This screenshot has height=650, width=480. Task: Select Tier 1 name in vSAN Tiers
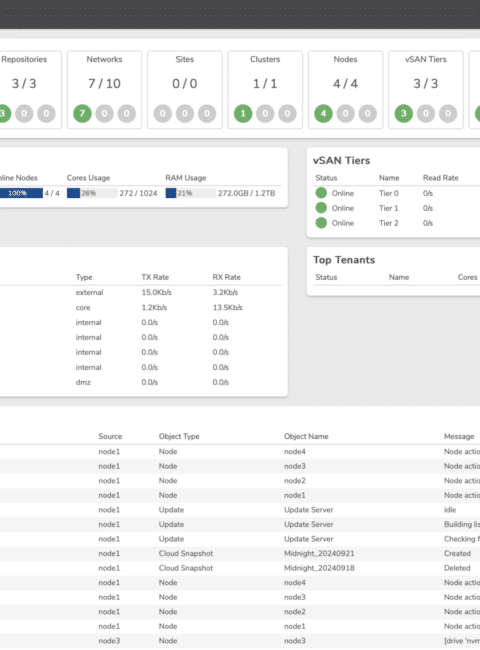click(389, 208)
